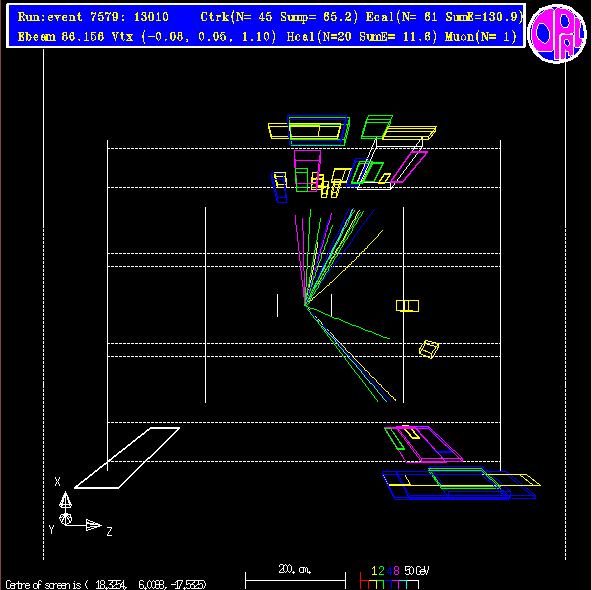
Task: Click the Ecal SumE=130.9 readout
Action: [444, 17]
